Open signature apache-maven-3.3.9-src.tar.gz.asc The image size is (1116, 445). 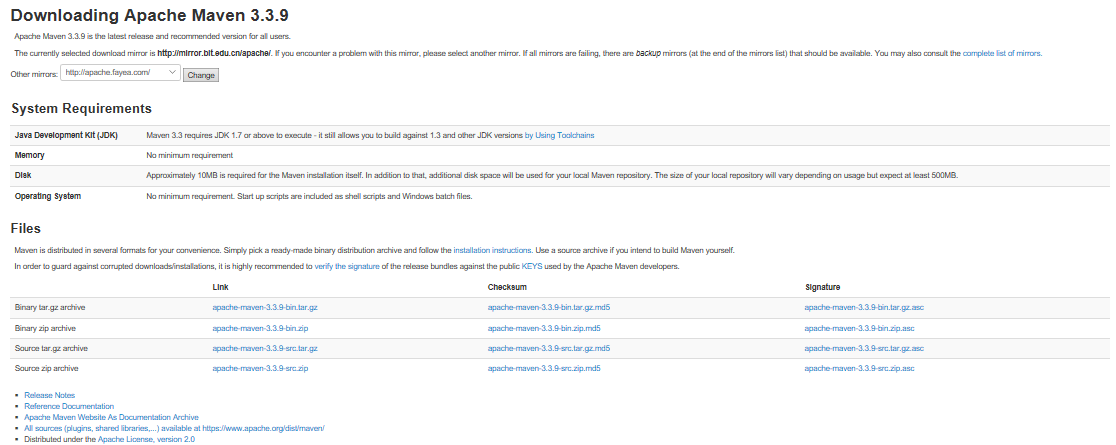point(864,348)
